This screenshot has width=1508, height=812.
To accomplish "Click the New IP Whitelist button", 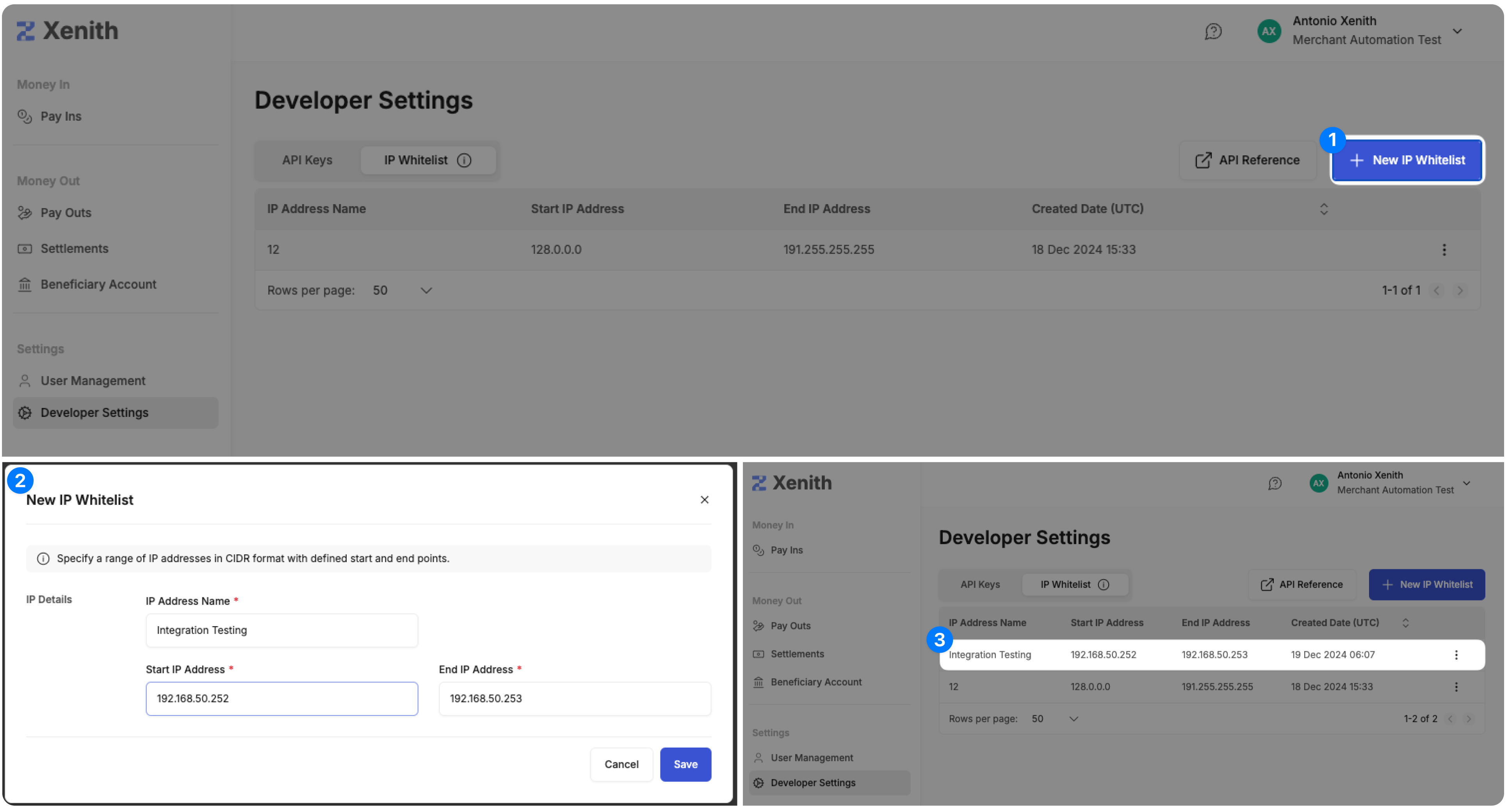I will (1407, 160).
